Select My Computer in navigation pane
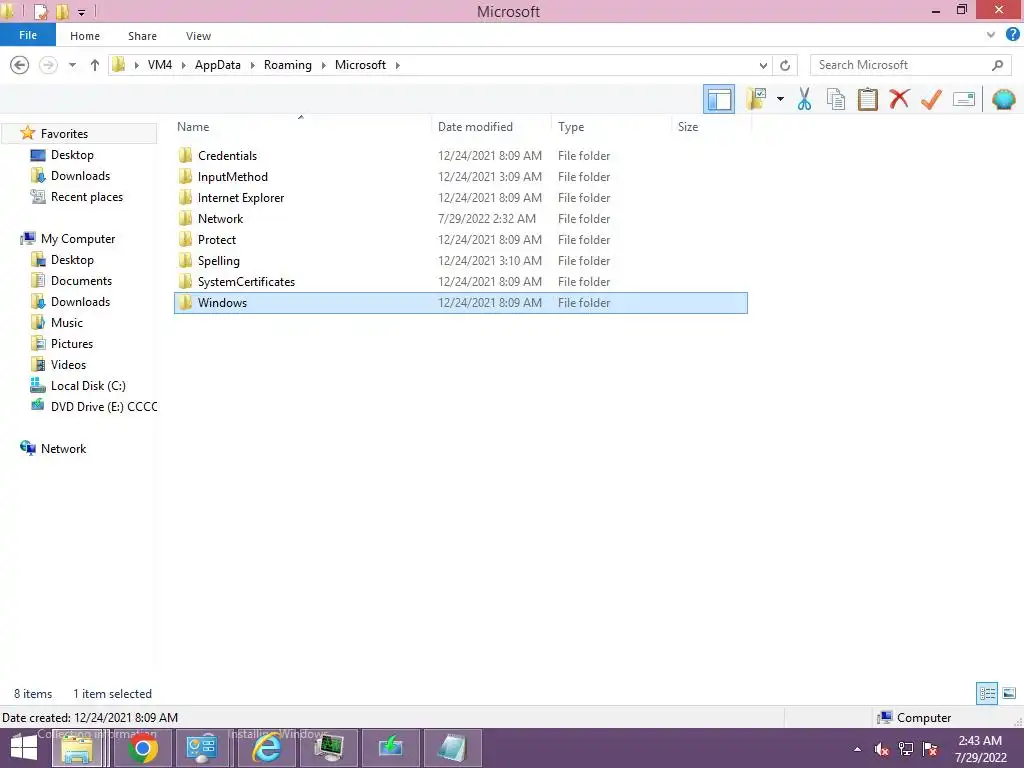Viewport: 1024px width, 768px height. 78,239
